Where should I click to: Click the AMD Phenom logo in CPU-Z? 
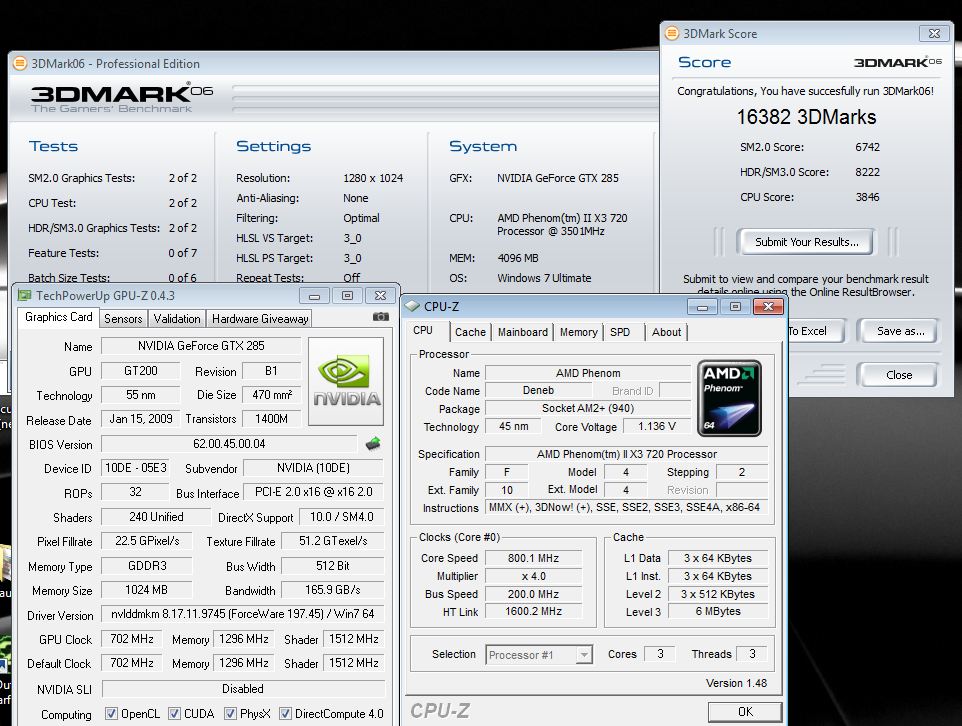click(729, 398)
